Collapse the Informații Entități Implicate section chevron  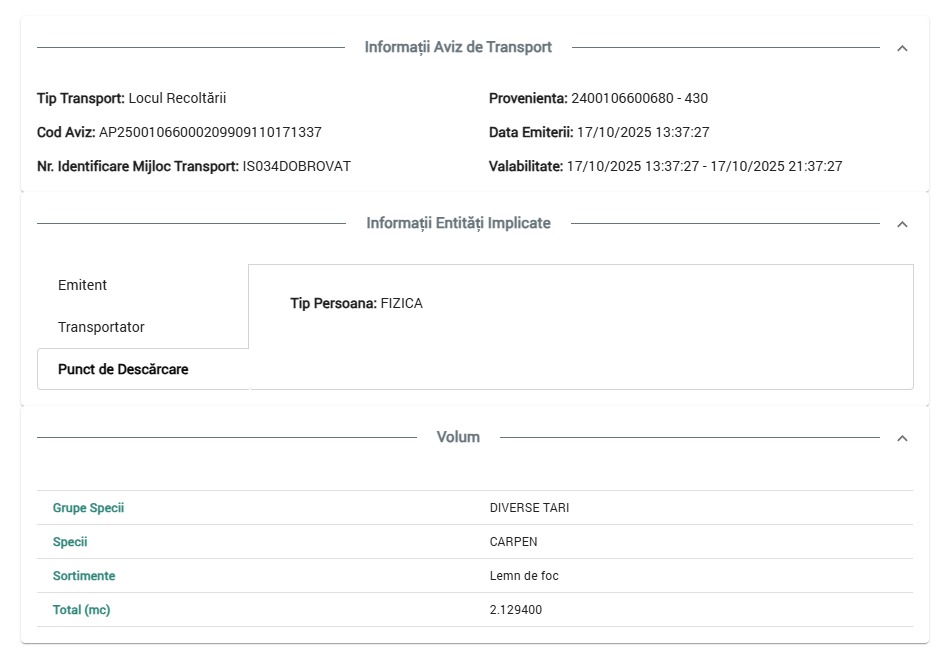tap(902, 224)
